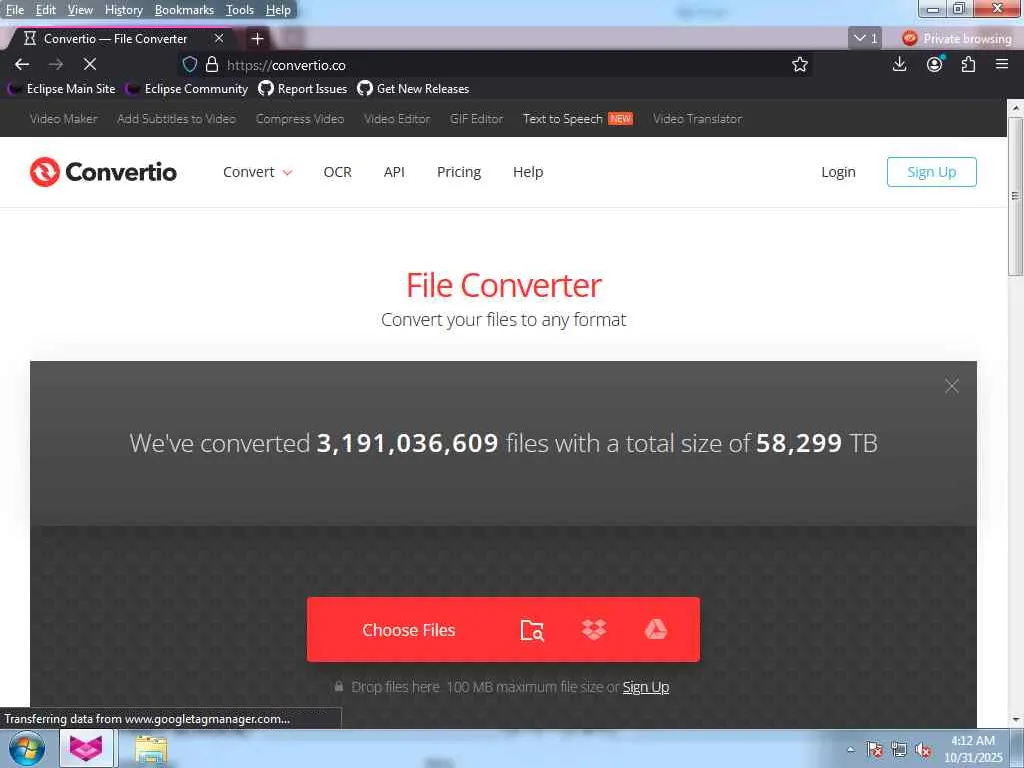Open the Video Maker tool link

pos(63,119)
